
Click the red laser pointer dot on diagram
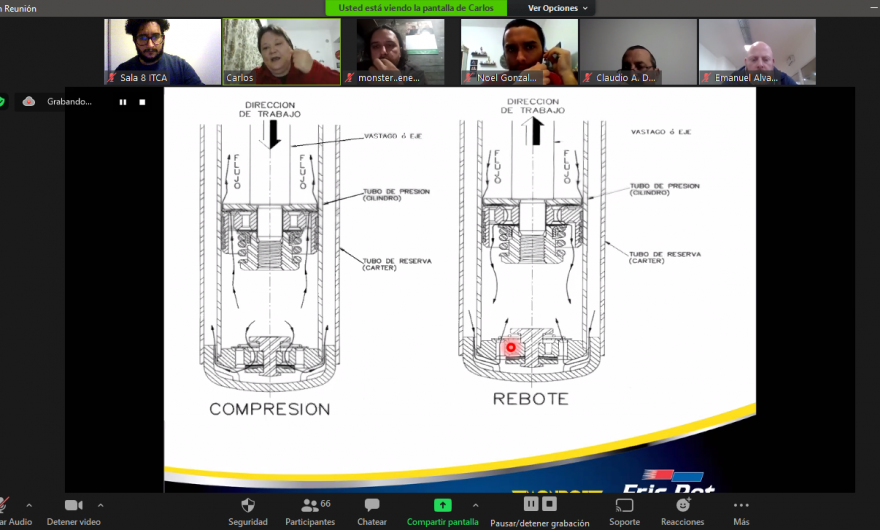click(511, 347)
